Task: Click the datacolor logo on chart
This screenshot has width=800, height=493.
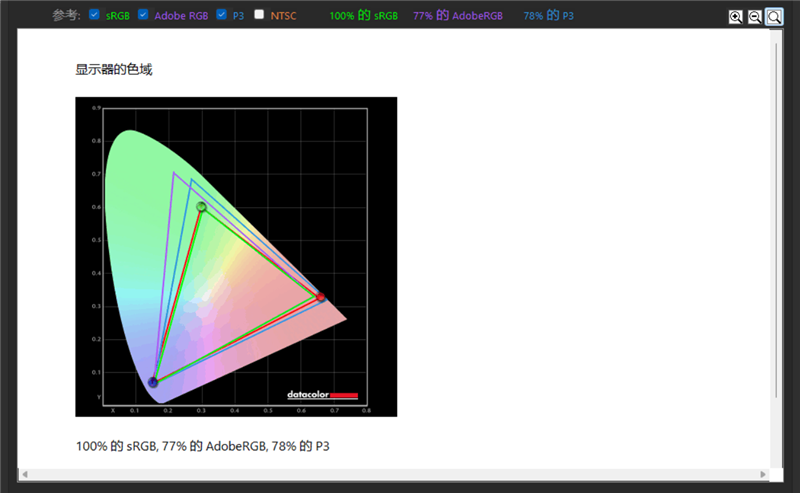Action: (321, 394)
